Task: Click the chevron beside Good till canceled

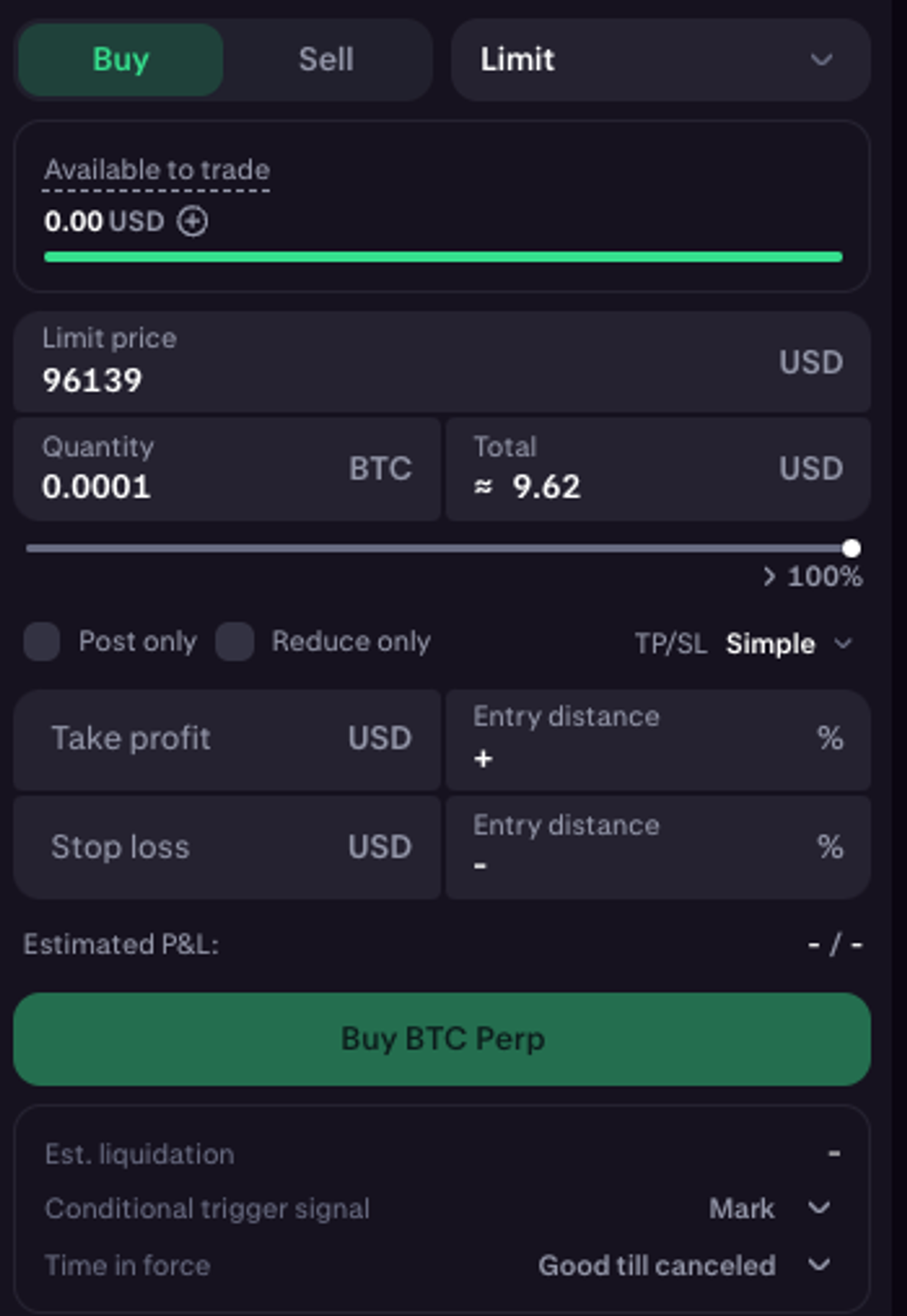Action: point(819,1265)
